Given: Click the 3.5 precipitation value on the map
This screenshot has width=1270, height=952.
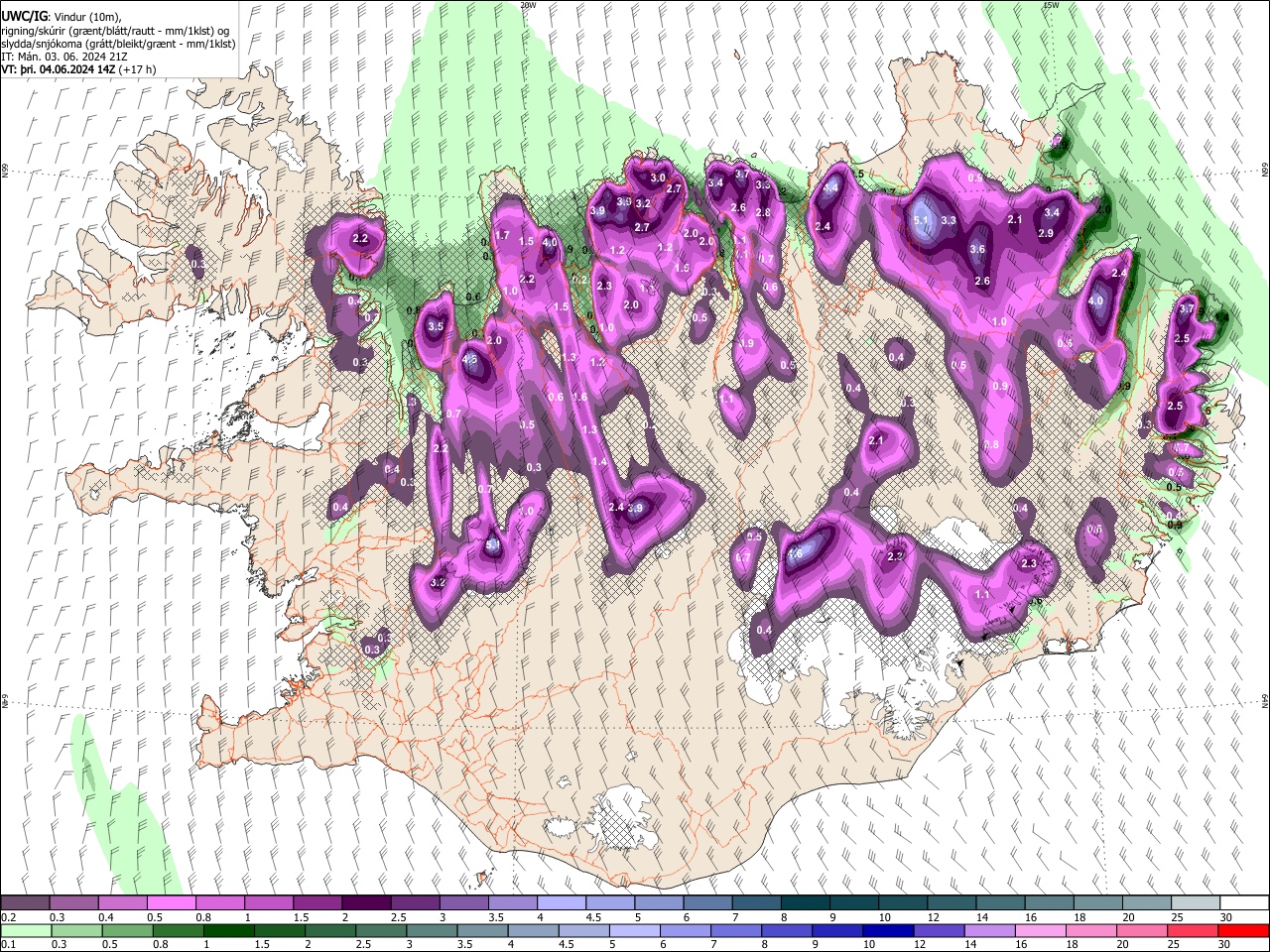Looking at the screenshot, I should pos(436,326).
